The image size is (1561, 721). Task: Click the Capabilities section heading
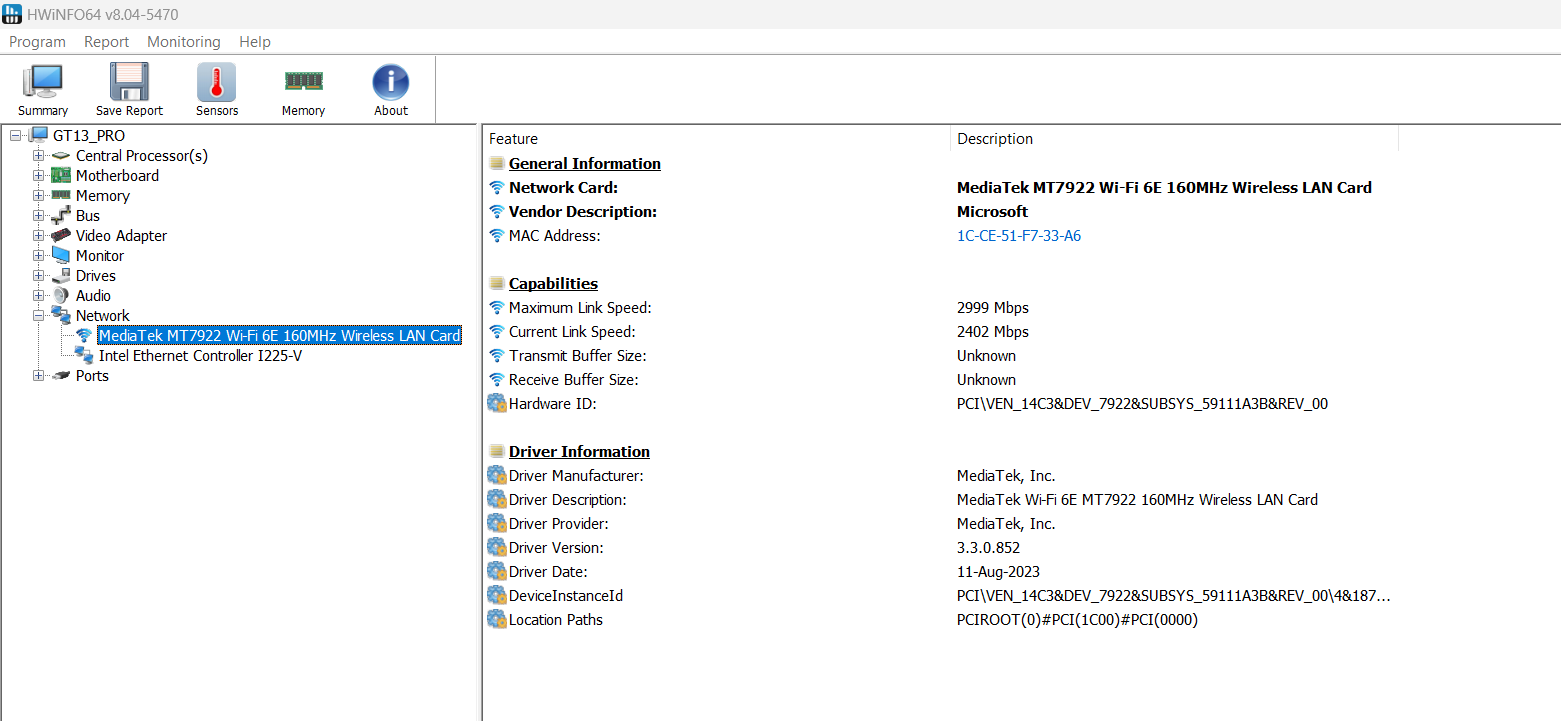pos(553,284)
